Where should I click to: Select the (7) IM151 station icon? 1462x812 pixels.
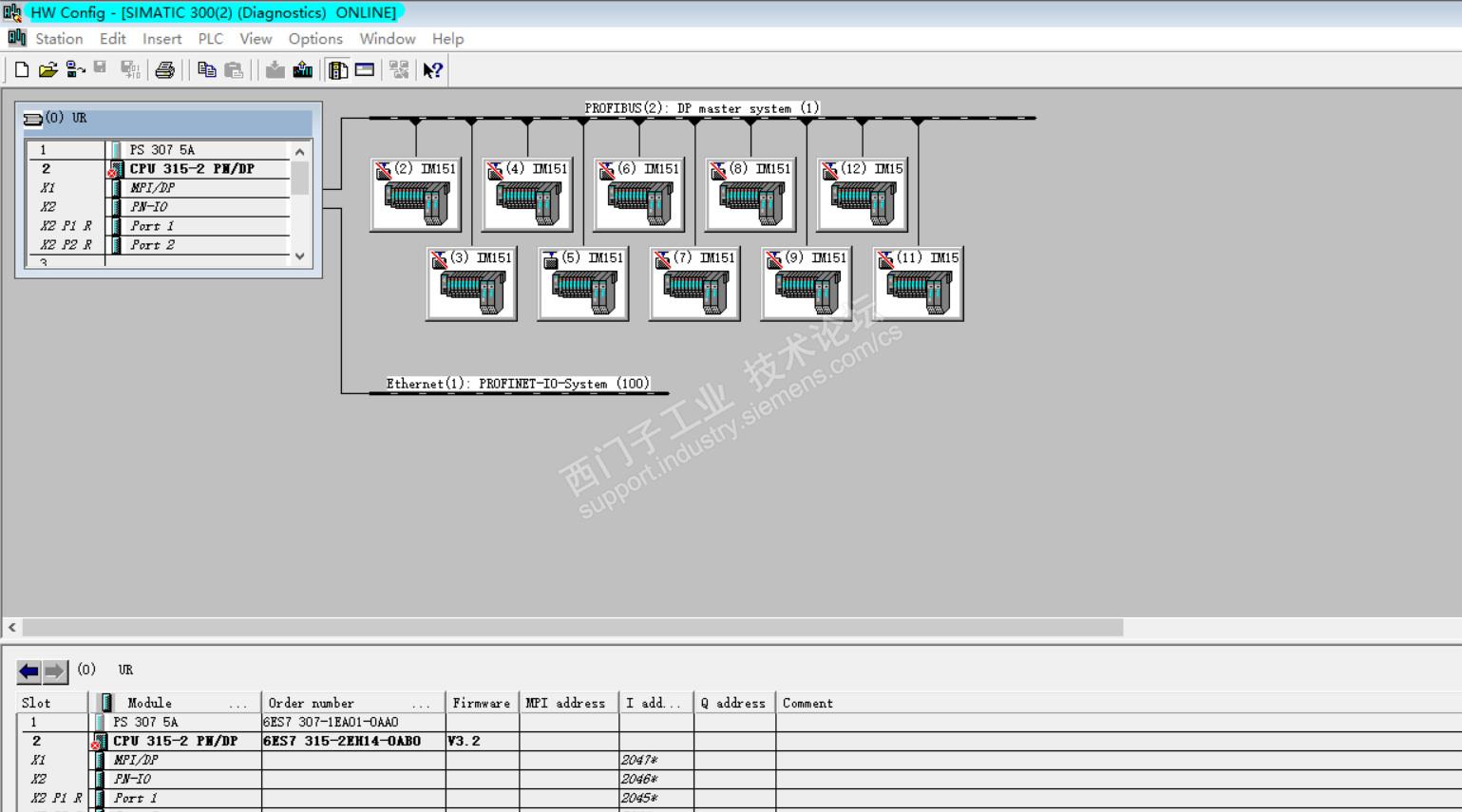pos(695,284)
